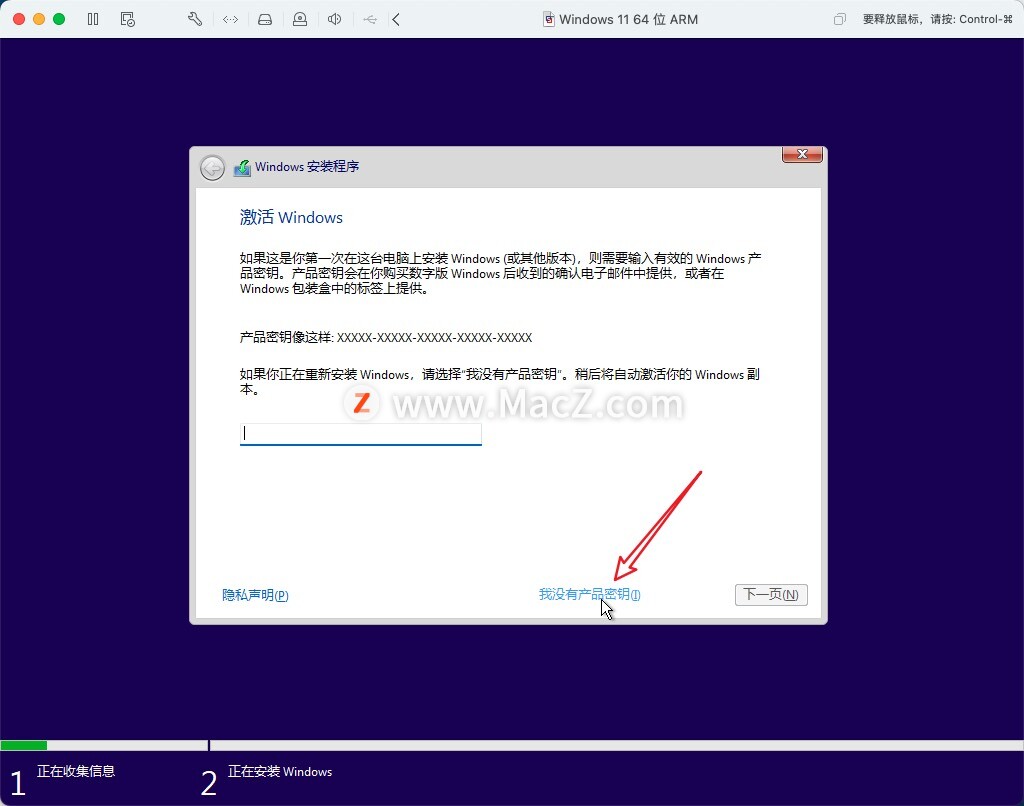Open virtual machine settings wrench
The width and height of the screenshot is (1024, 806).
(x=195, y=19)
